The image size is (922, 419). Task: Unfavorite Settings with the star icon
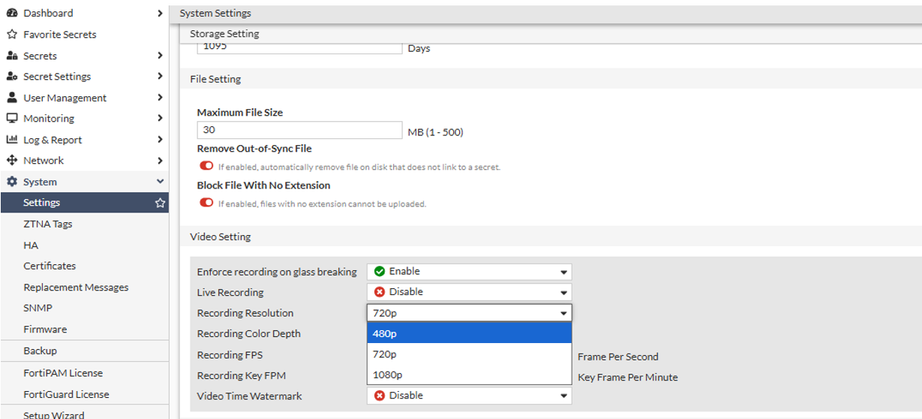pos(160,203)
